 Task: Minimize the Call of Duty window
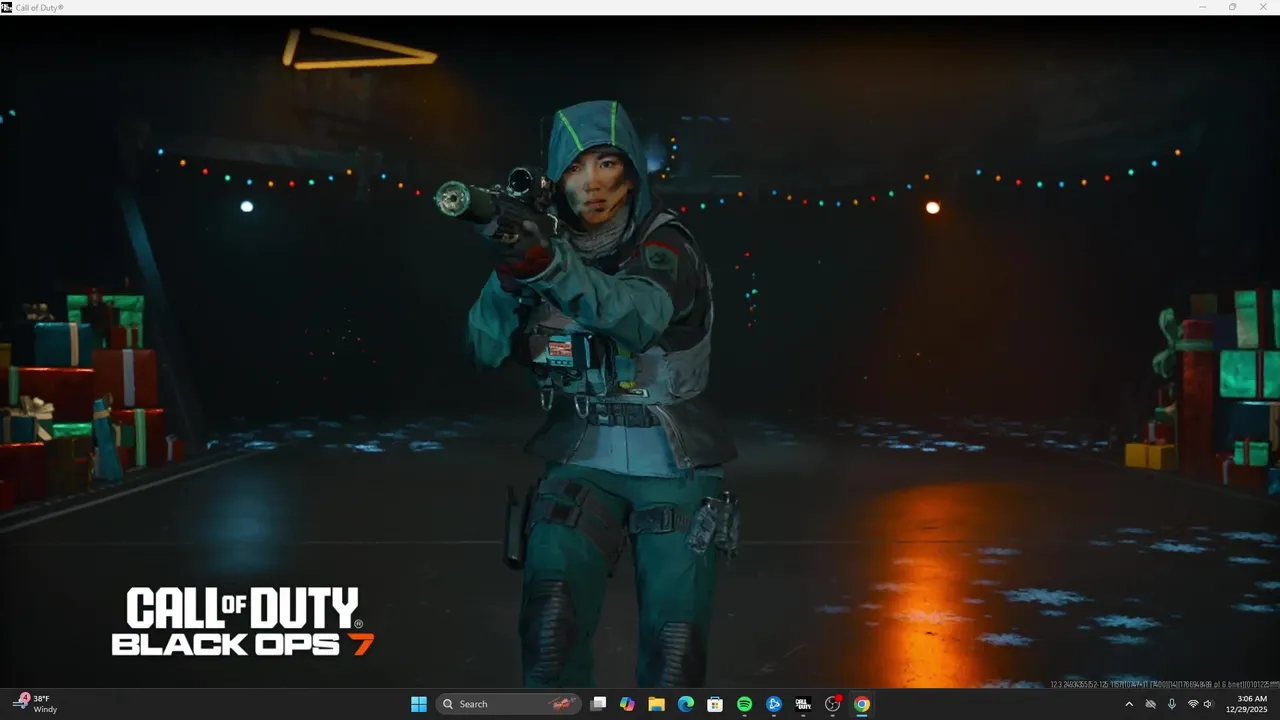(1203, 7)
